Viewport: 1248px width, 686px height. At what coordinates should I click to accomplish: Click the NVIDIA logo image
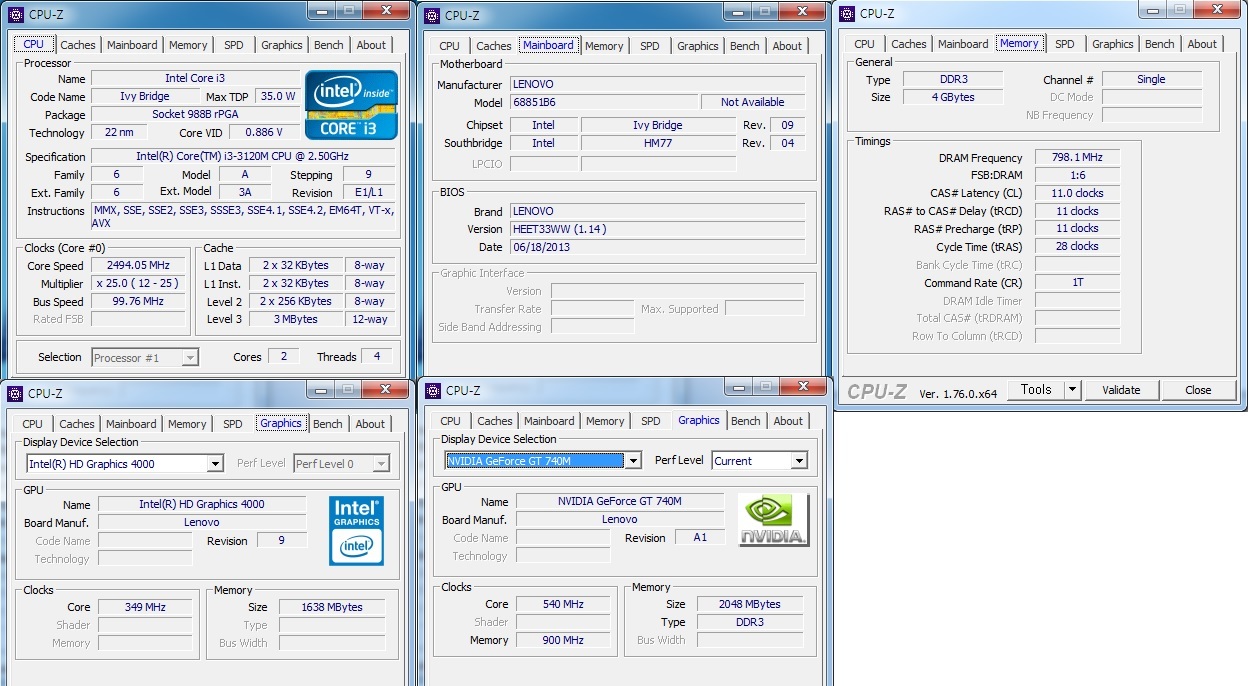pyautogui.click(x=773, y=520)
